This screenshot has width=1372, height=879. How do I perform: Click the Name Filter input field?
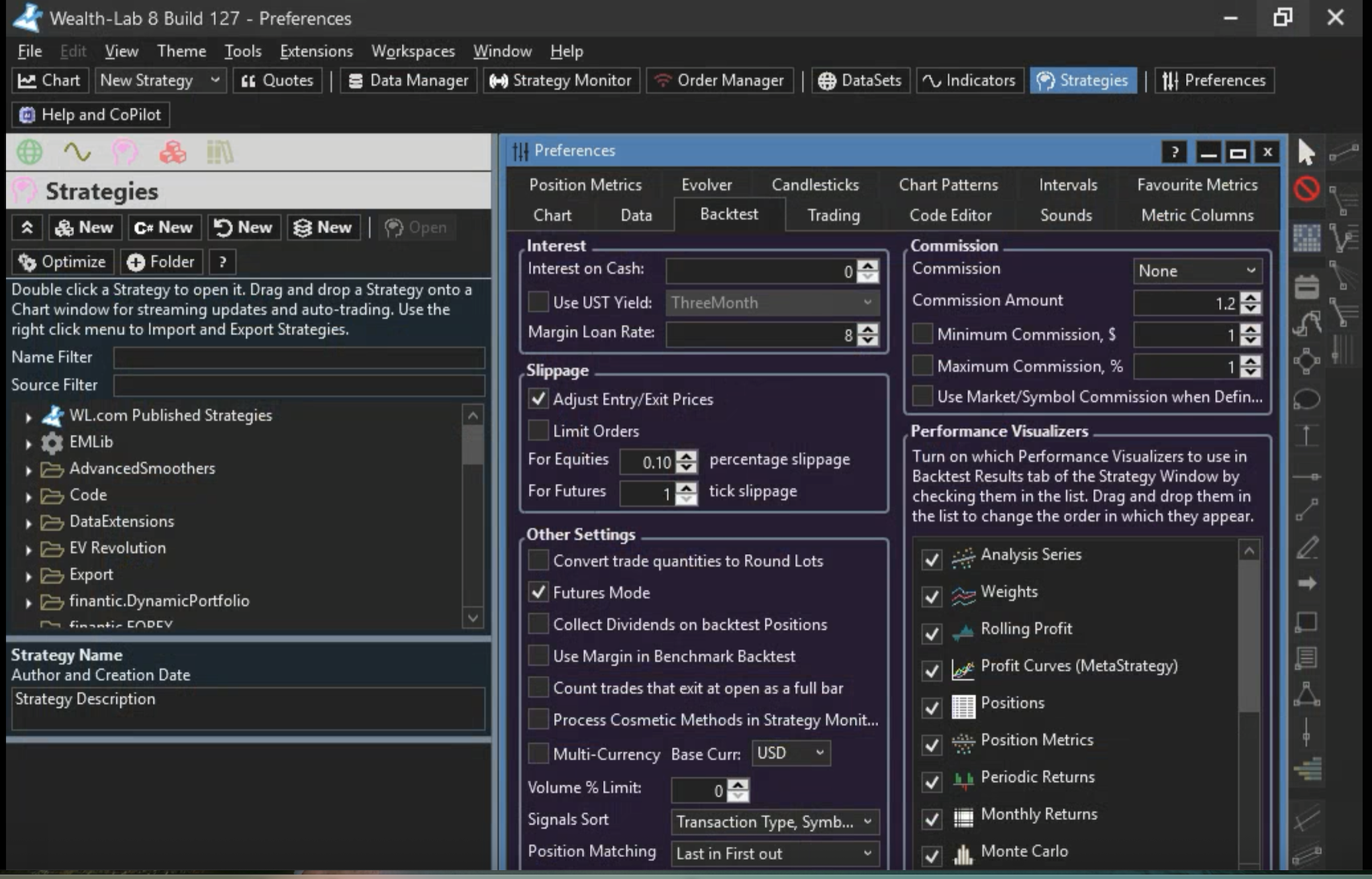[299, 357]
